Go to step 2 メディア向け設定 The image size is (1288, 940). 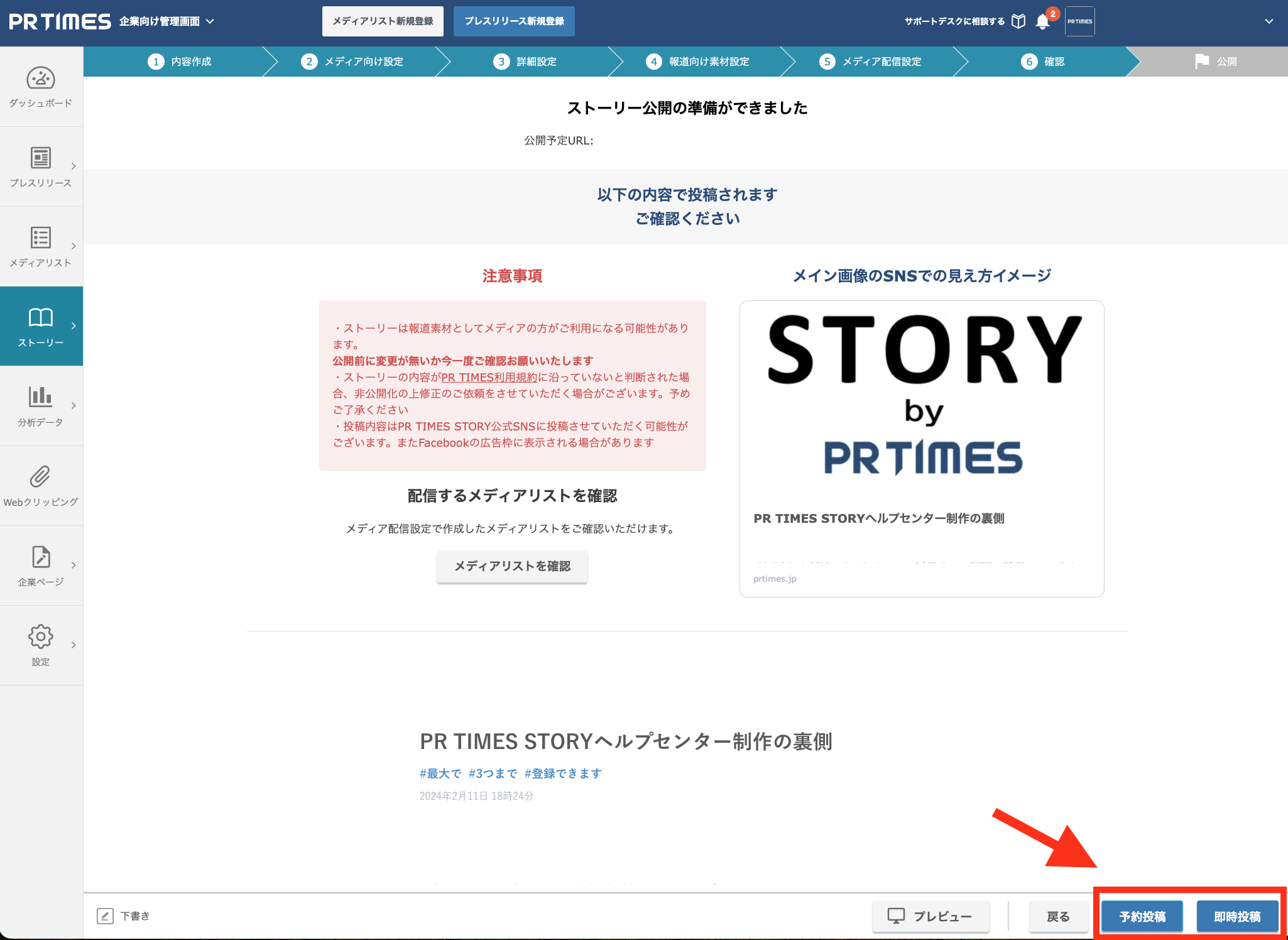tap(352, 62)
